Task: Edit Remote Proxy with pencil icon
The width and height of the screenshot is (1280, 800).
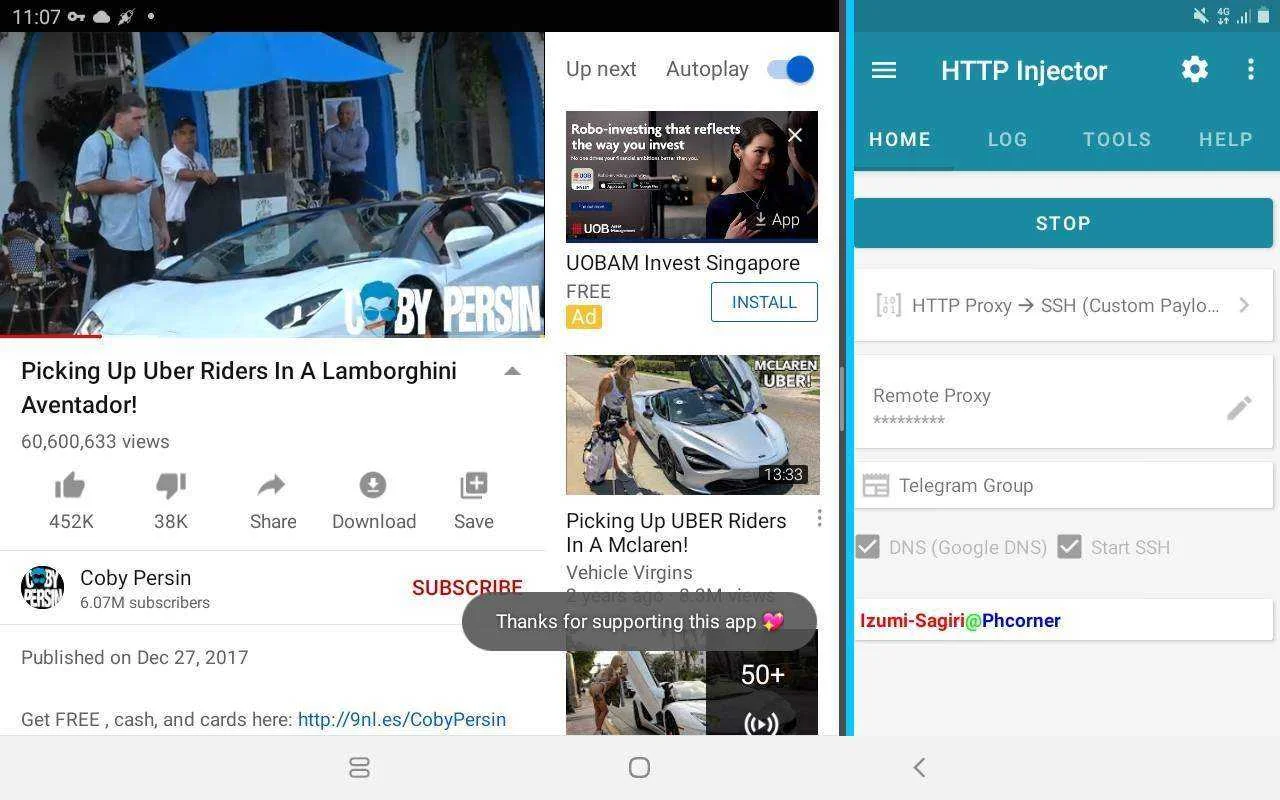Action: [1239, 408]
